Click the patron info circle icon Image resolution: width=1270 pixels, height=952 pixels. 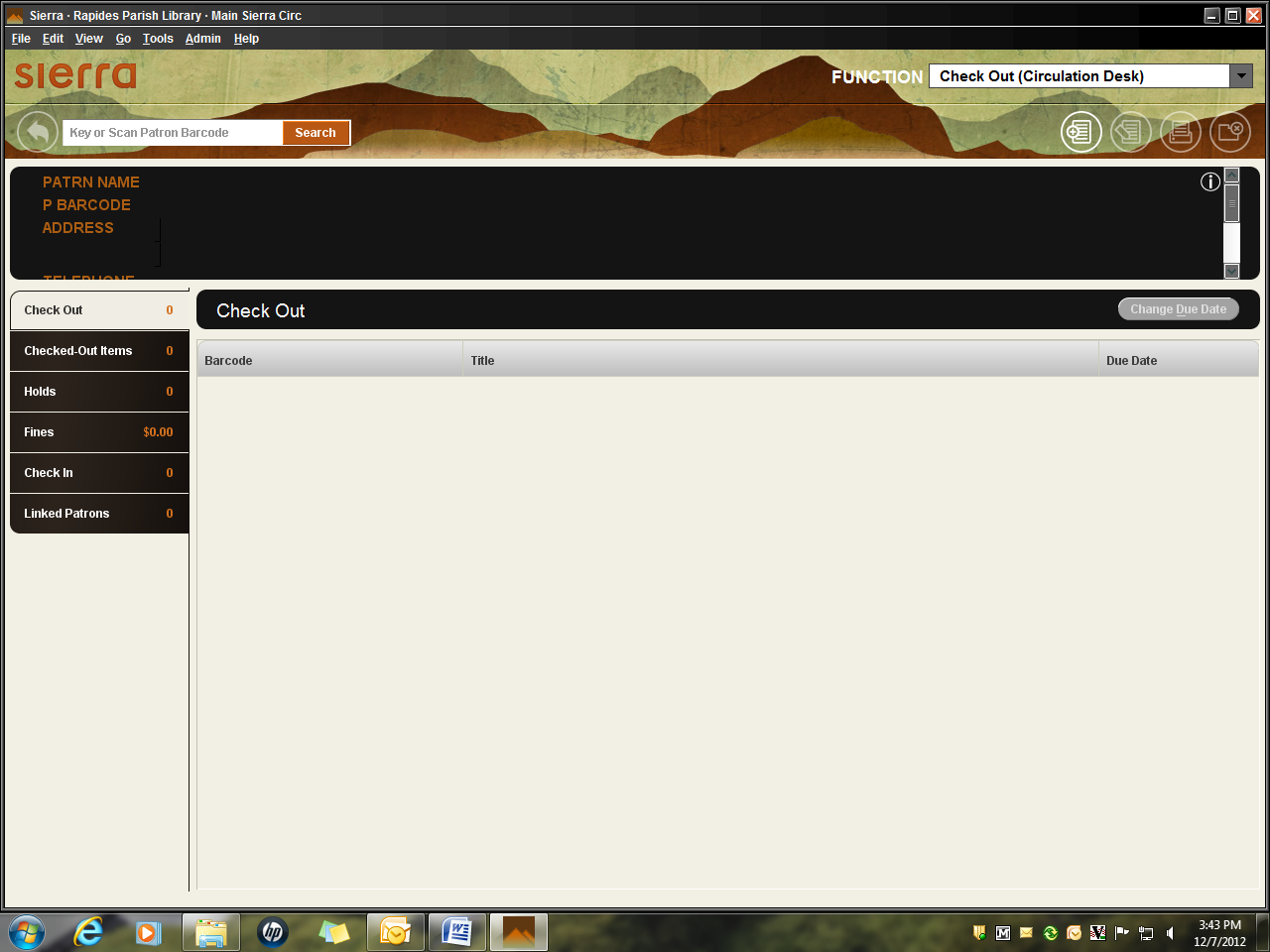[x=1209, y=181]
